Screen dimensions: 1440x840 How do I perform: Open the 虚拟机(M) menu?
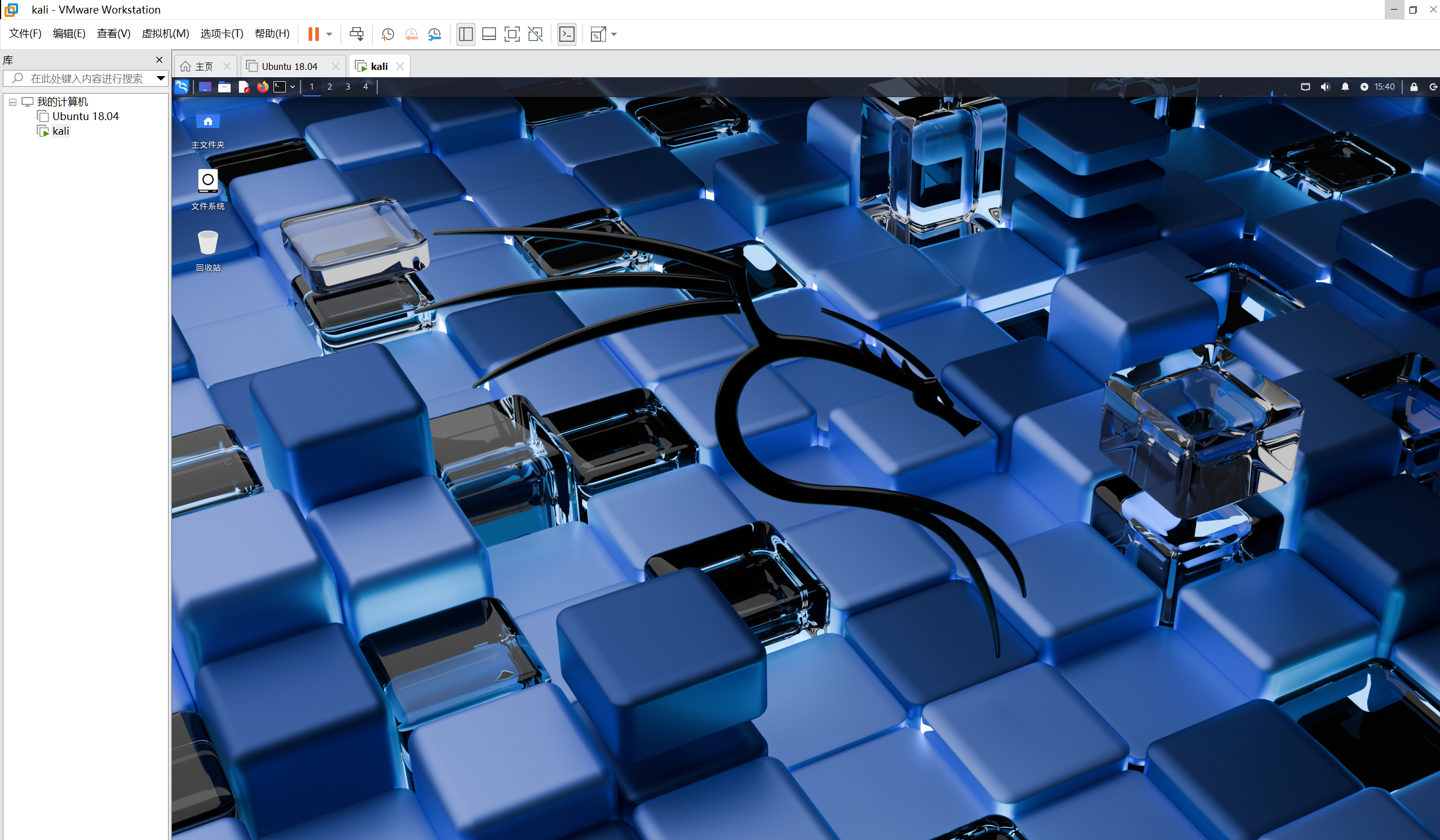(x=165, y=34)
